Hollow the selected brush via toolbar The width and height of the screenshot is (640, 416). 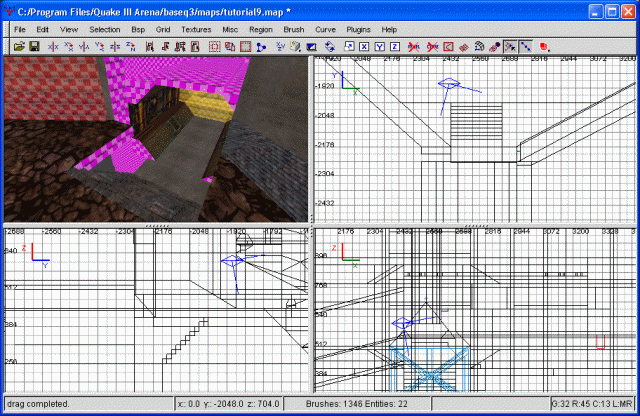tap(245, 47)
